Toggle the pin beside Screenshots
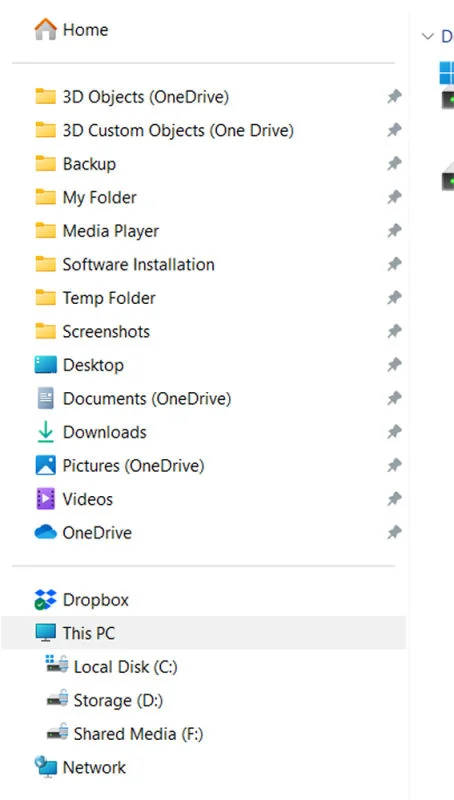 coord(394,331)
